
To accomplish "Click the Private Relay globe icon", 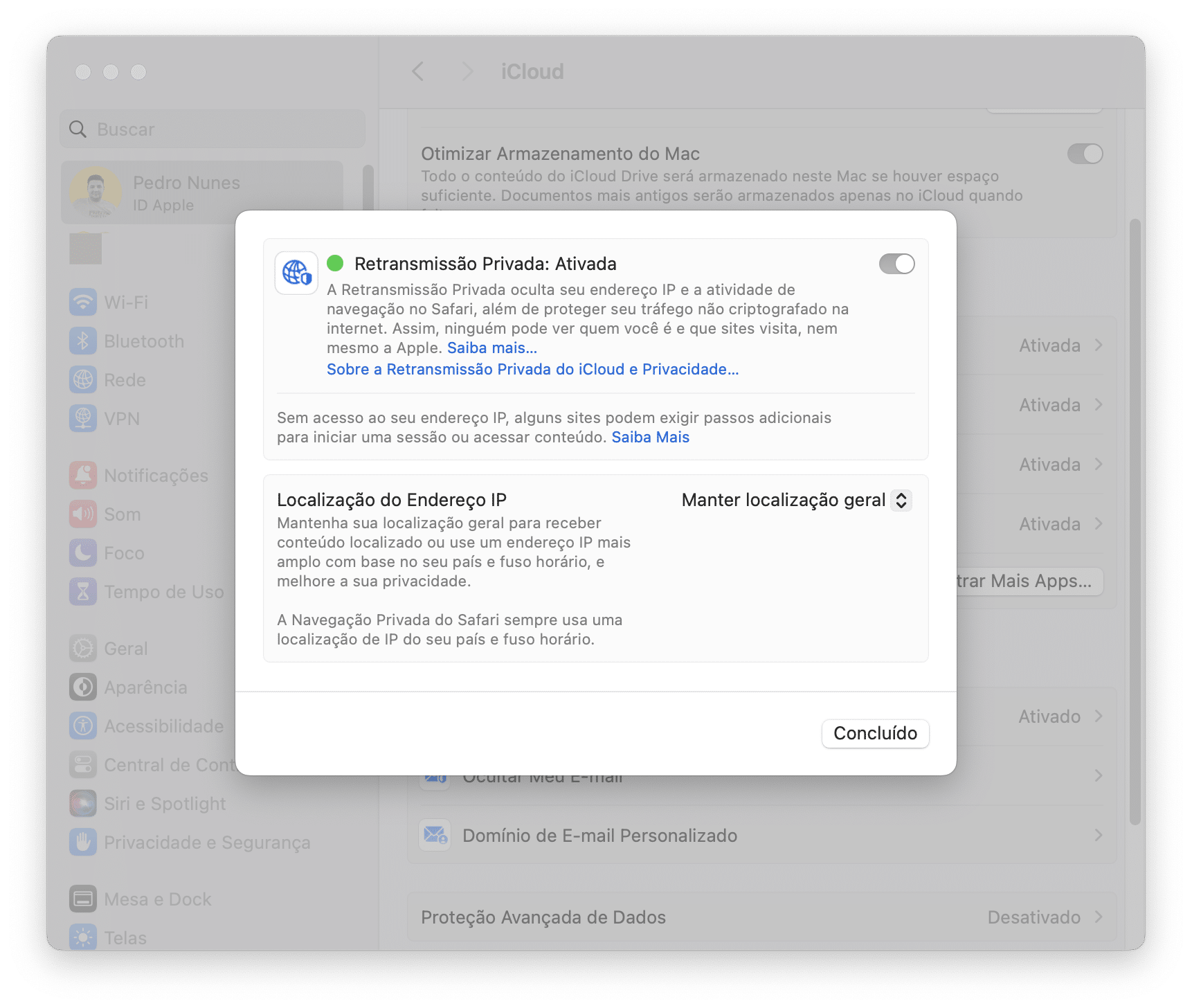I will click(x=296, y=273).
